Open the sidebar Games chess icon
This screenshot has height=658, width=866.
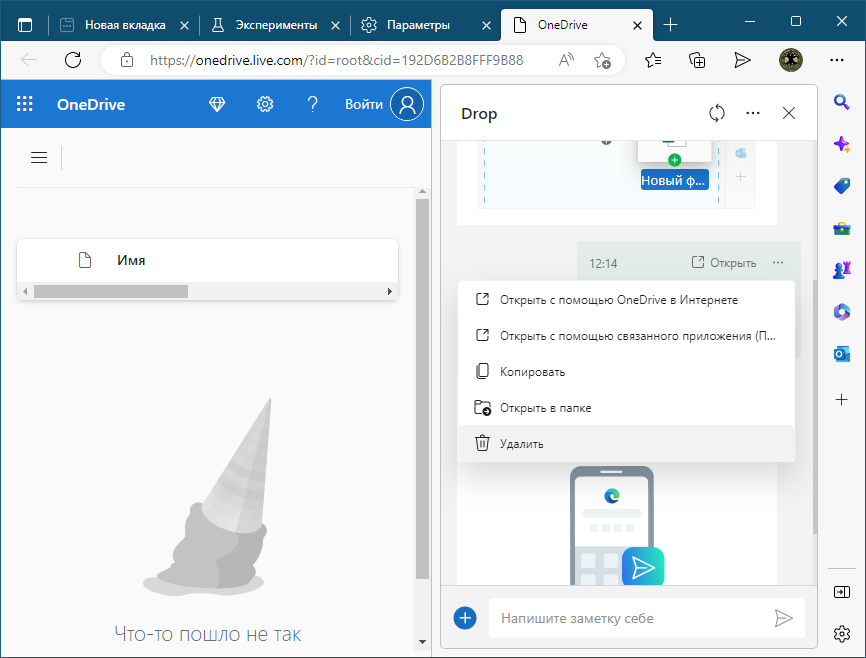point(841,270)
